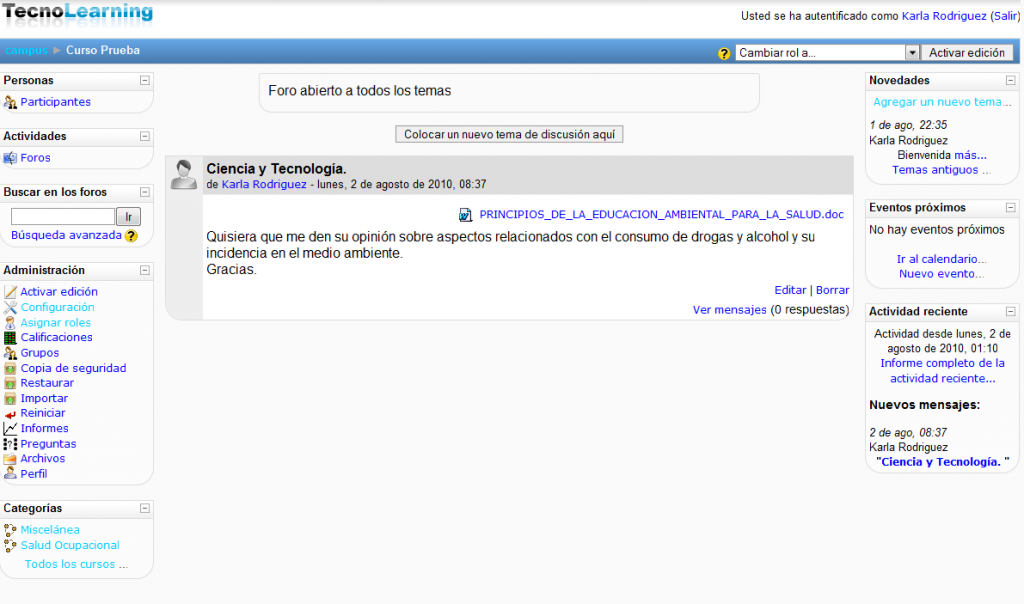Open Salud Ocupacional category
The height and width of the screenshot is (604, 1024).
70,545
